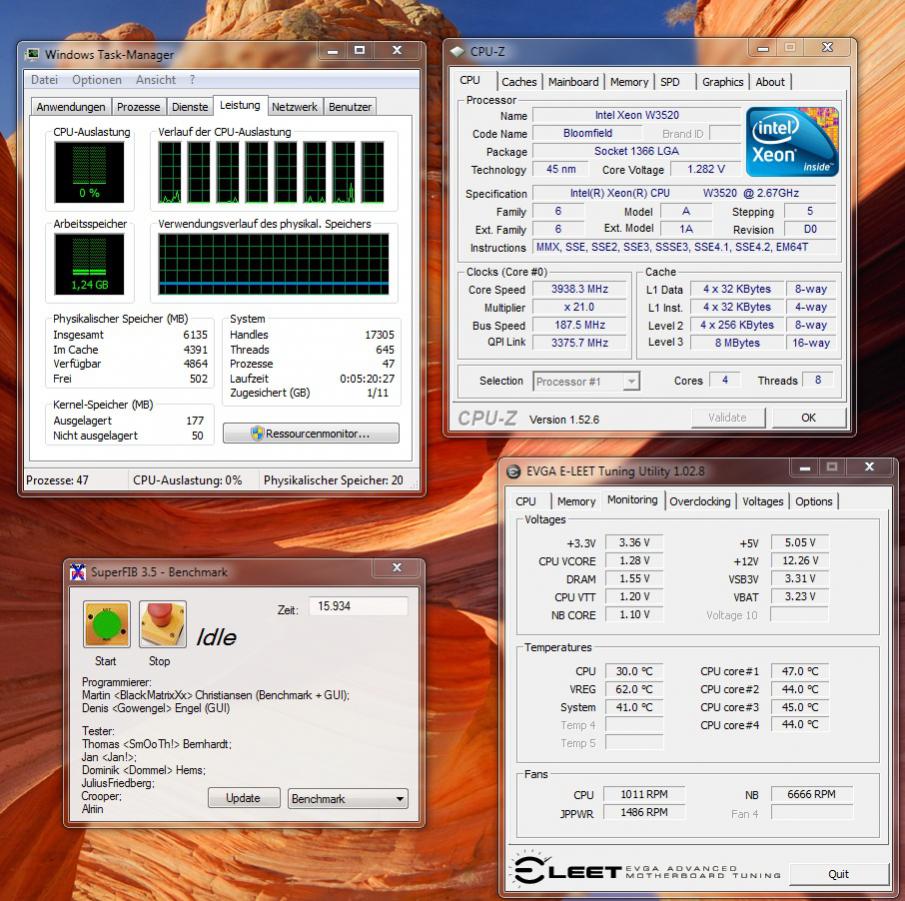The image size is (905, 901).
Task: Click the VREG temperature 62.0 °C
Action: point(634,689)
